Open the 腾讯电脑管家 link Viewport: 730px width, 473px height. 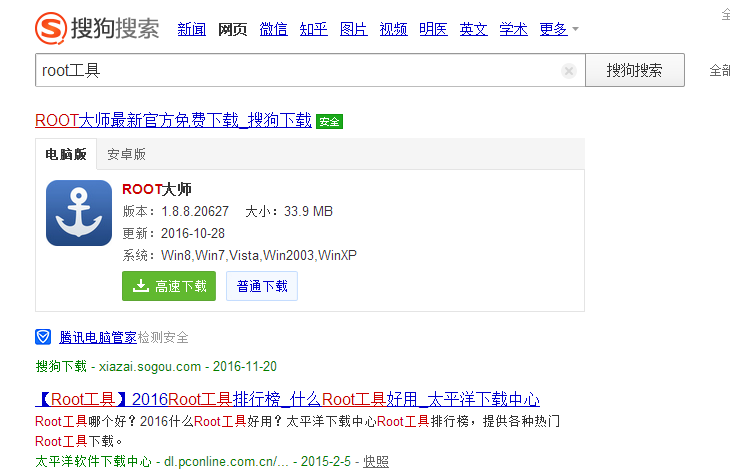pyautogui.click(x=98, y=337)
